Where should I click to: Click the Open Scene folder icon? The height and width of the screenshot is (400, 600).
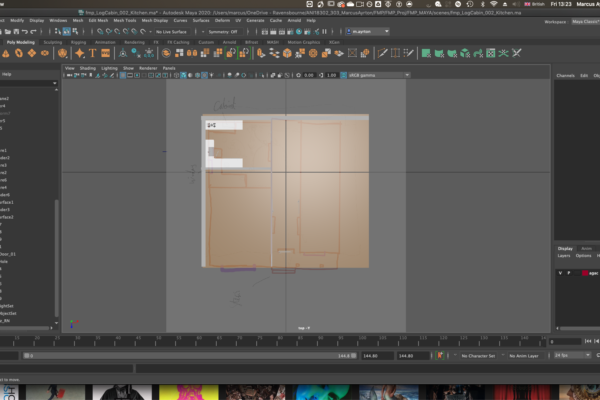[8, 31]
